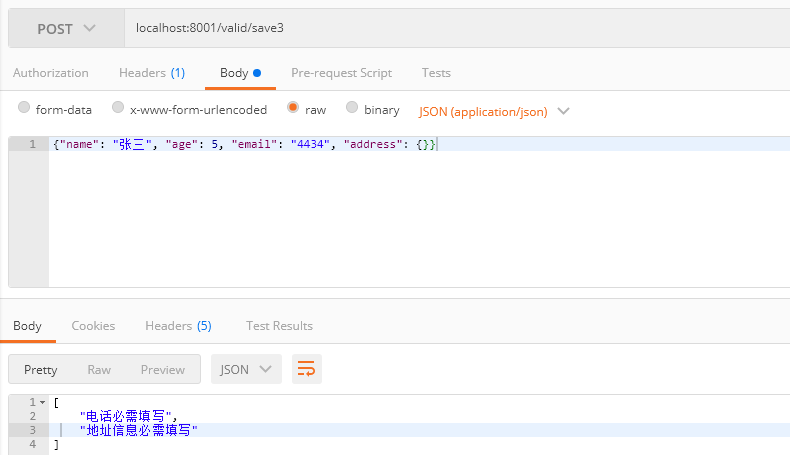Open the response Body tab
This screenshot has width=790, height=455.
tap(27, 326)
